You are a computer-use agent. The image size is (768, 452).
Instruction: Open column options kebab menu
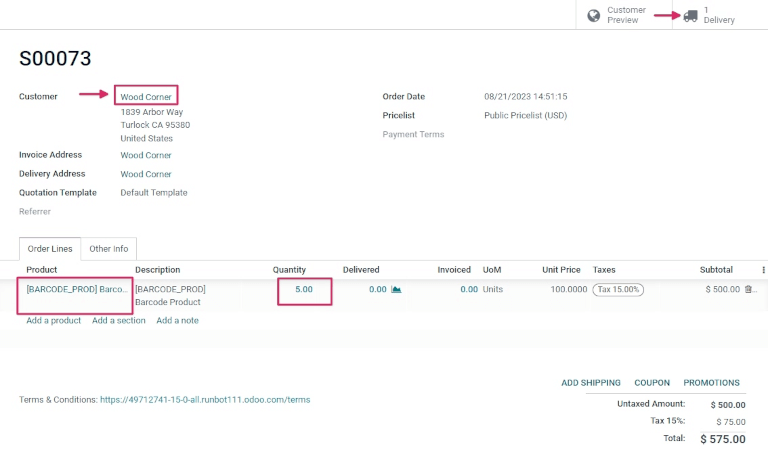coord(763,270)
